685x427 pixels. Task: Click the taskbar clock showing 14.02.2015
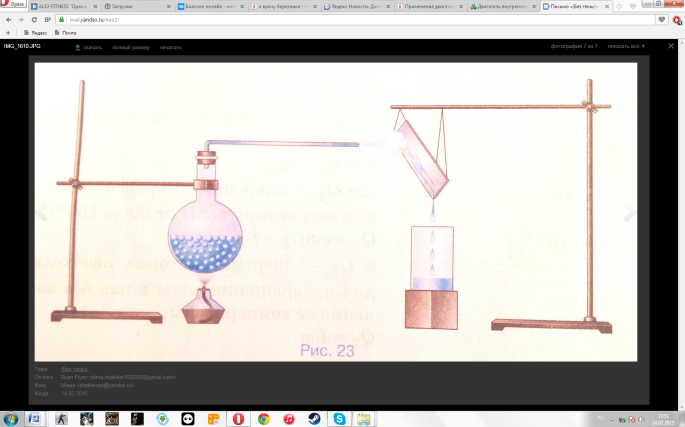(x=663, y=420)
